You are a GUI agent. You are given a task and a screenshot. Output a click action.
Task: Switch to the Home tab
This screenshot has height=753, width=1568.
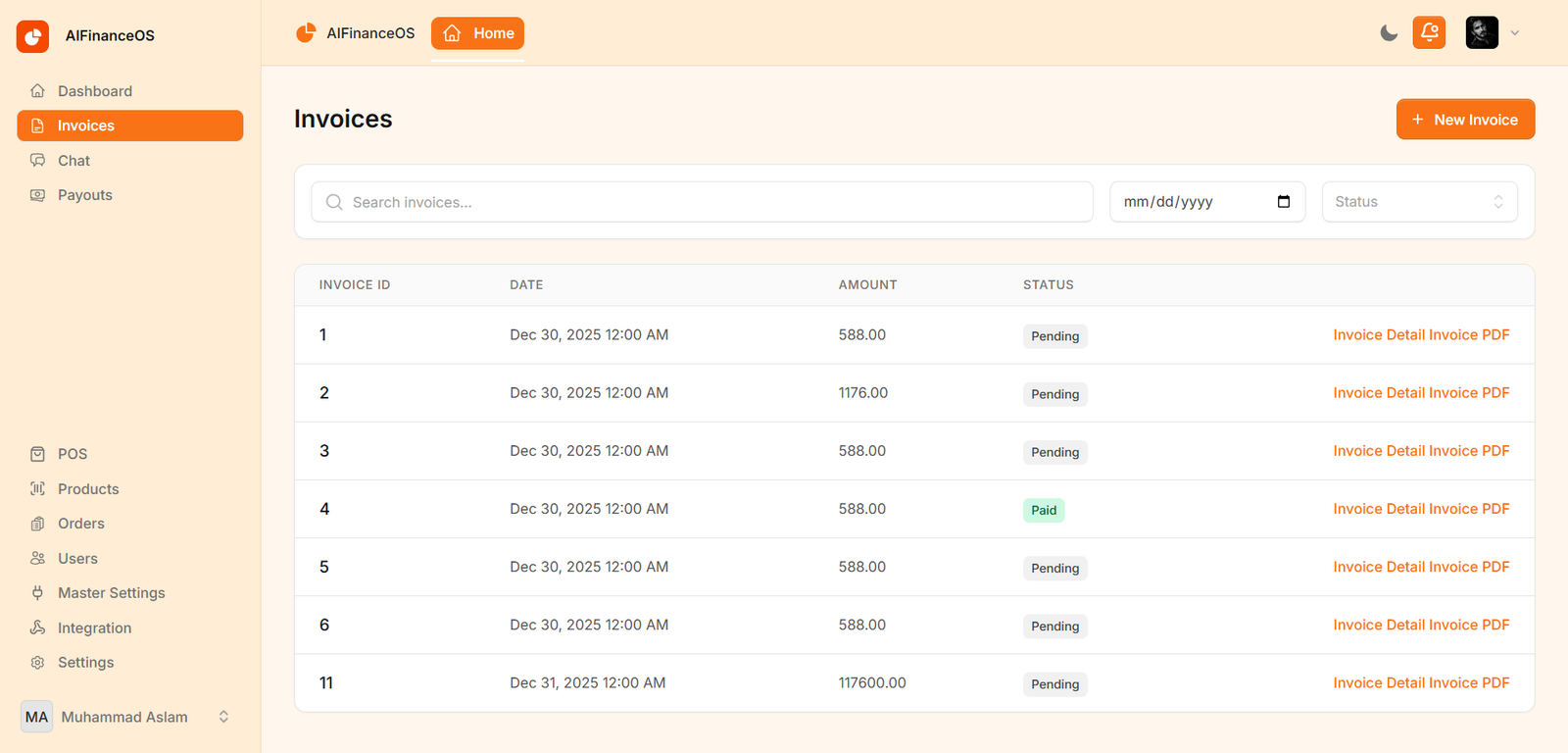point(477,33)
